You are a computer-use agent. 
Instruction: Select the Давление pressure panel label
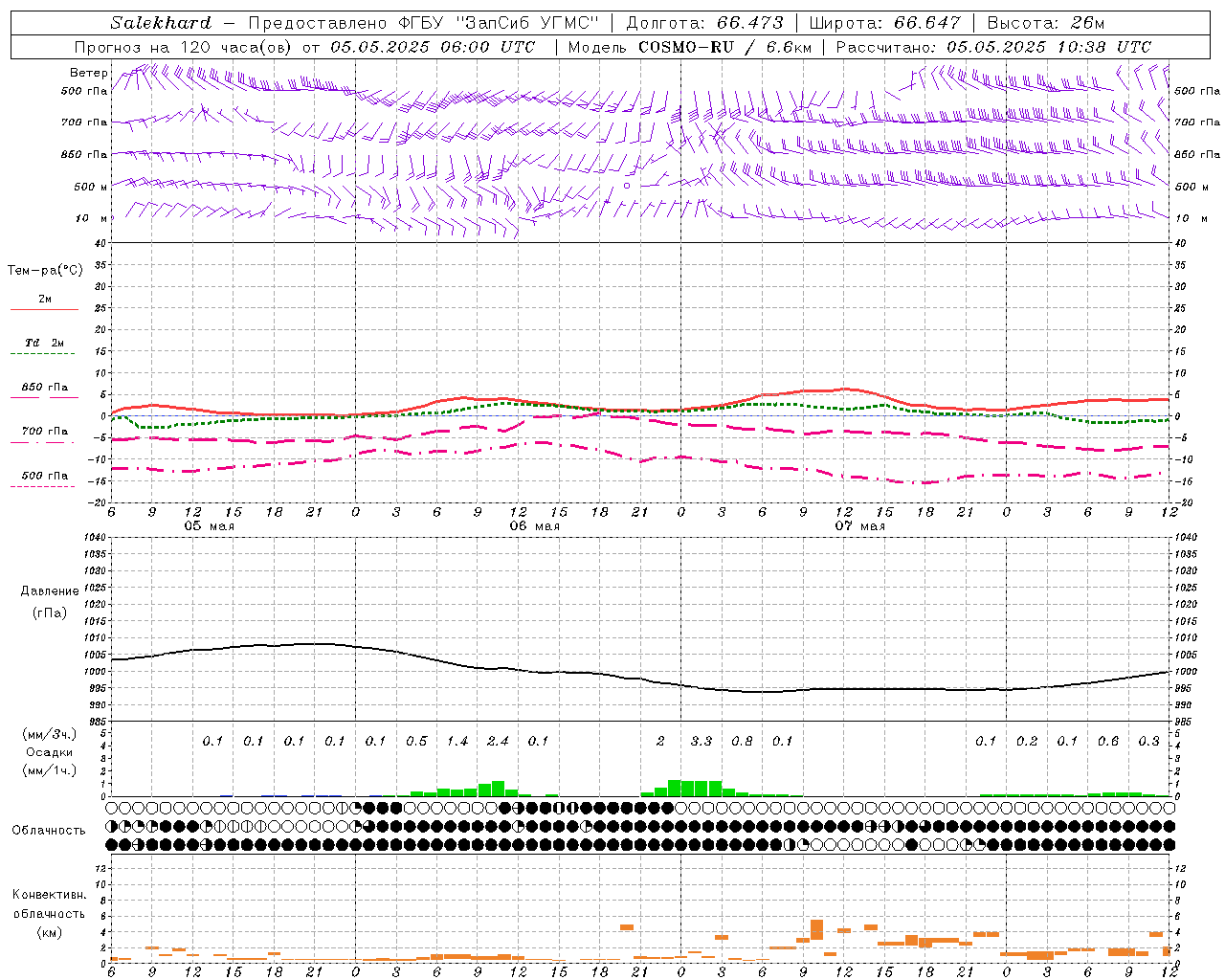pyautogui.click(x=50, y=591)
